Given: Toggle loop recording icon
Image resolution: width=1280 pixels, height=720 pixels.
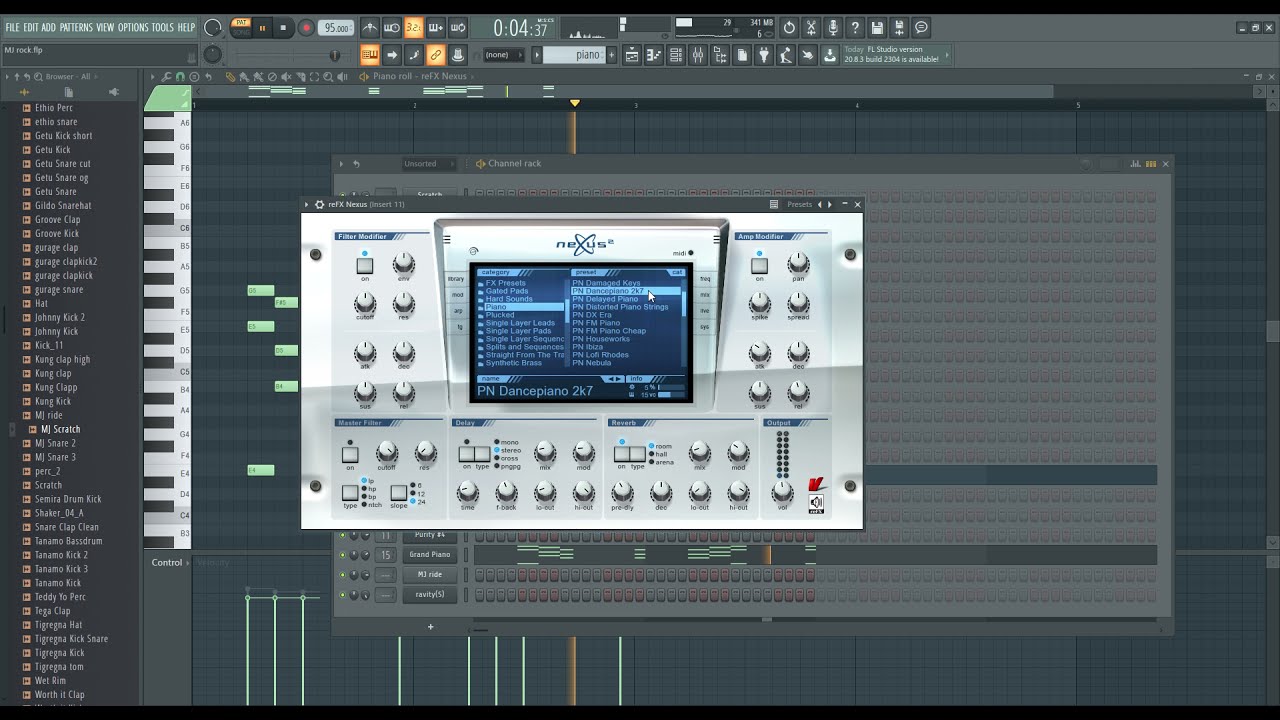Looking at the screenshot, I should tap(458, 28).
